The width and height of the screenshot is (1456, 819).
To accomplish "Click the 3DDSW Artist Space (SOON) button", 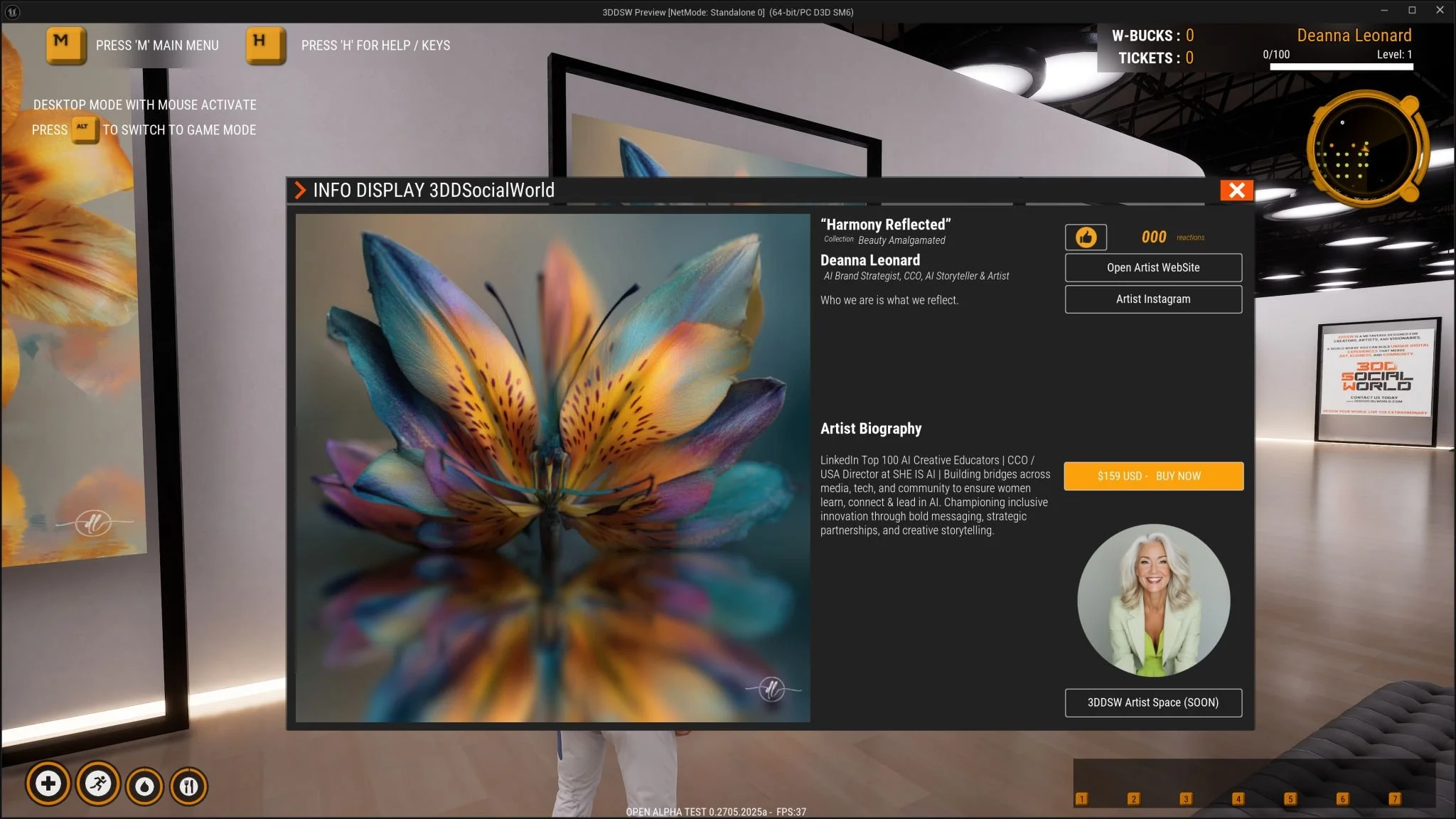I will click(1153, 702).
